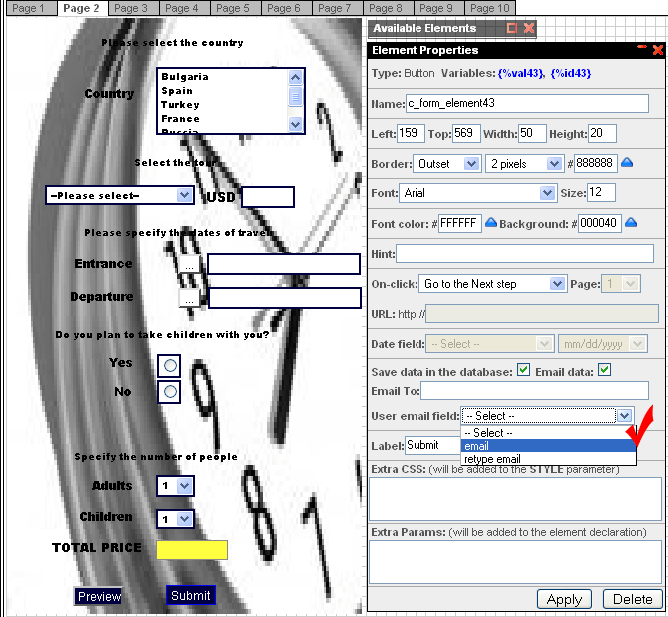Switch to the Page 8 tab
The image size is (668, 617).
(389, 9)
